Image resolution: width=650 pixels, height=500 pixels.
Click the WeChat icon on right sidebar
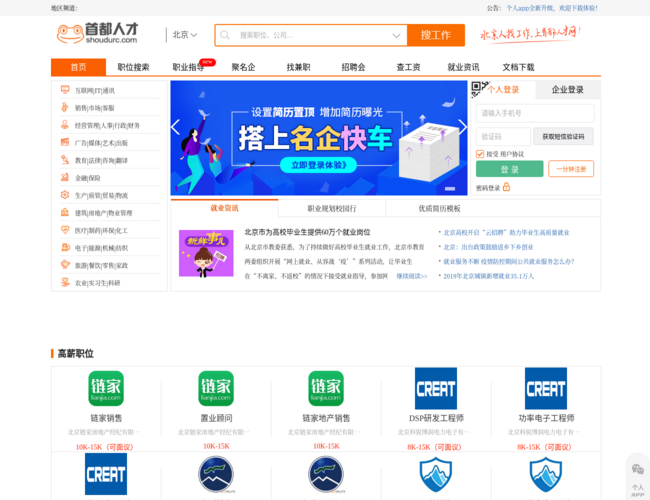[638, 469]
